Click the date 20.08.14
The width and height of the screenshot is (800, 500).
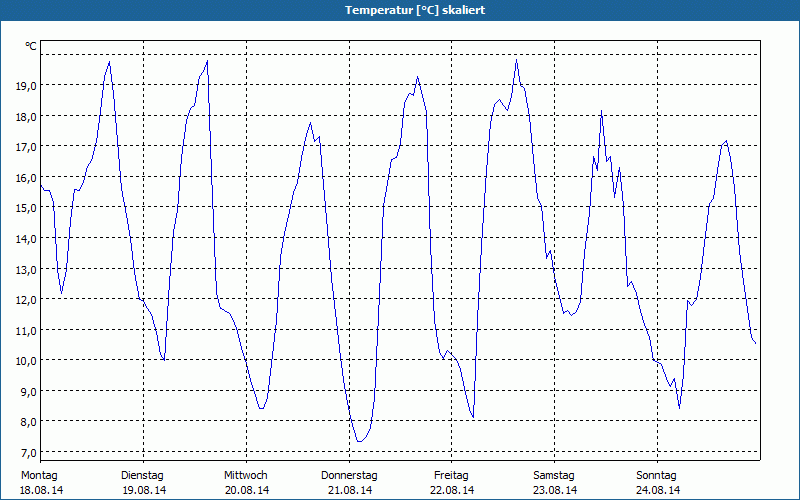(x=247, y=490)
